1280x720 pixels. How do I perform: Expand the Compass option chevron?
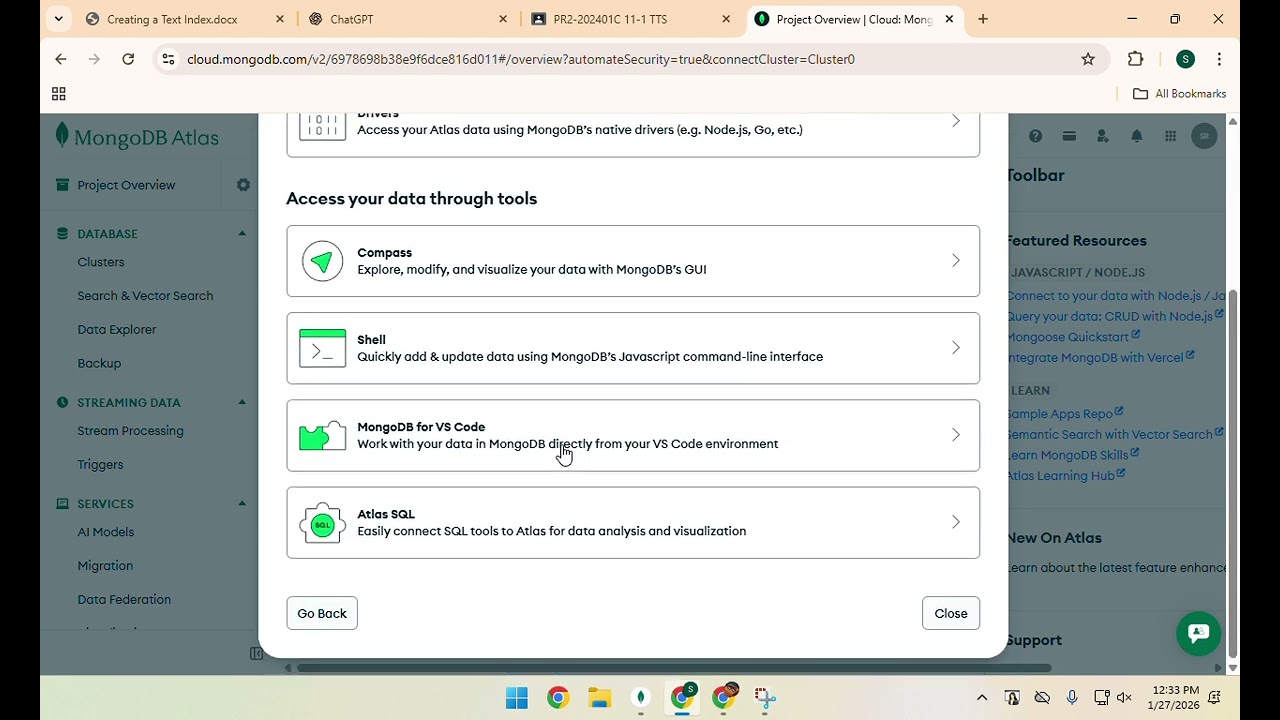(x=956, y=261)
